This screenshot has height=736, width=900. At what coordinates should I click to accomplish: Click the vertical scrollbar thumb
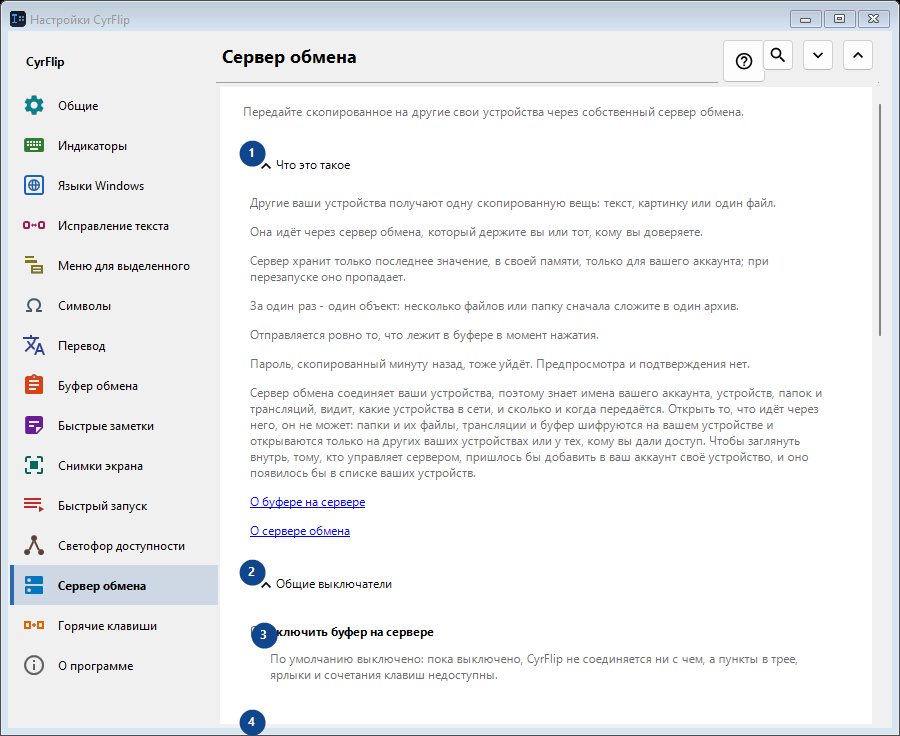[880, 219]
